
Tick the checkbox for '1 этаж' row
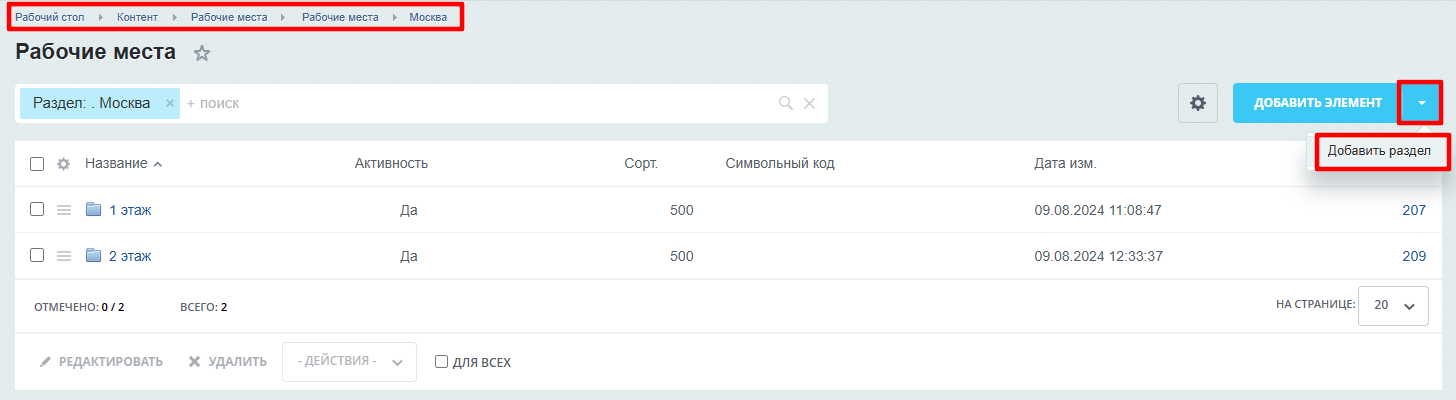tap(37, 210)
